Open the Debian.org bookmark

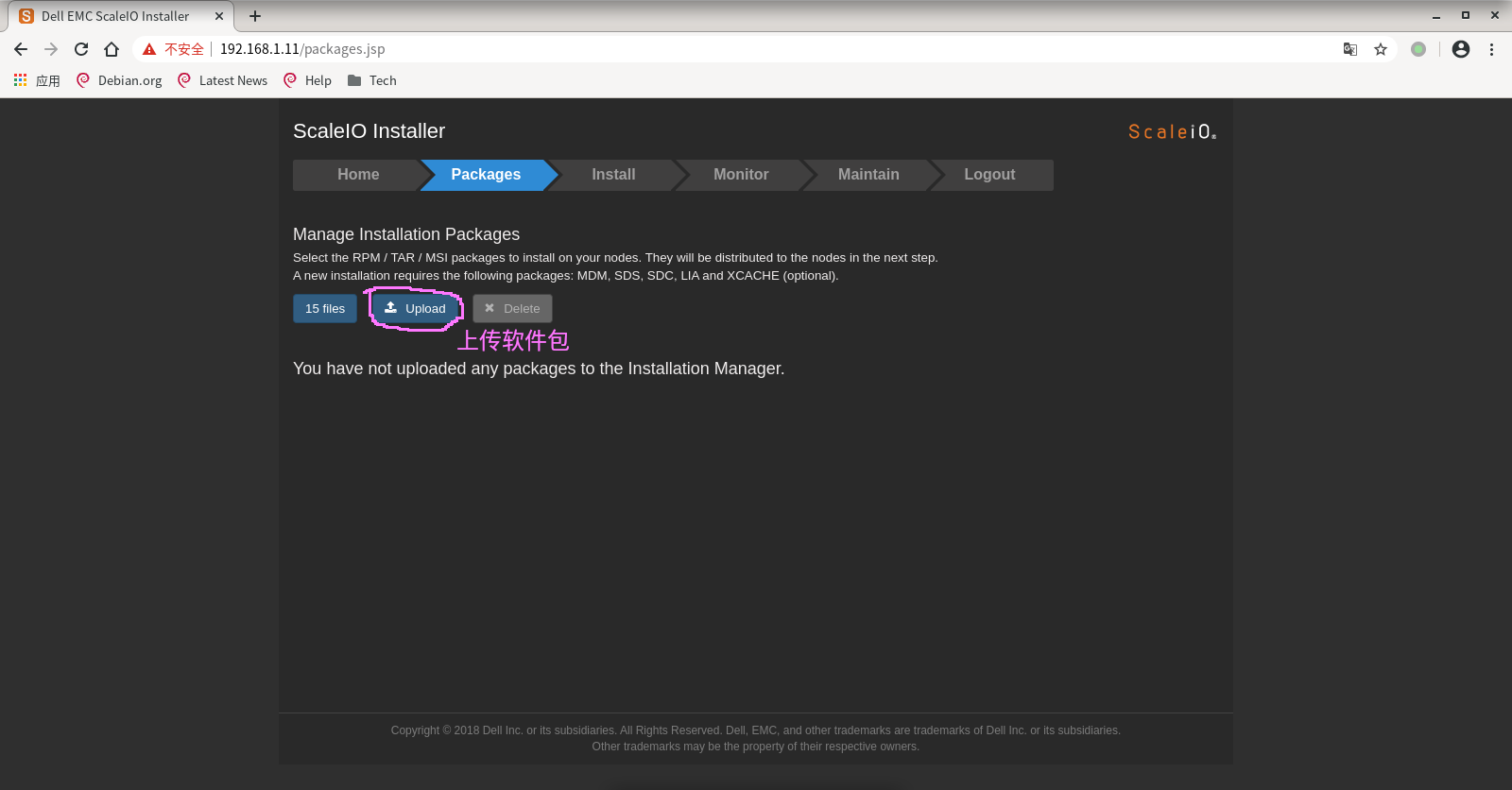(119, 80)
